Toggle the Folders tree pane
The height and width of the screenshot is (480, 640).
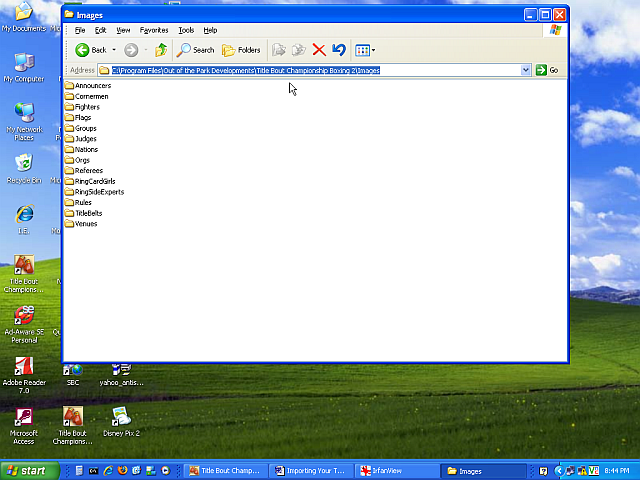point(241,50)
